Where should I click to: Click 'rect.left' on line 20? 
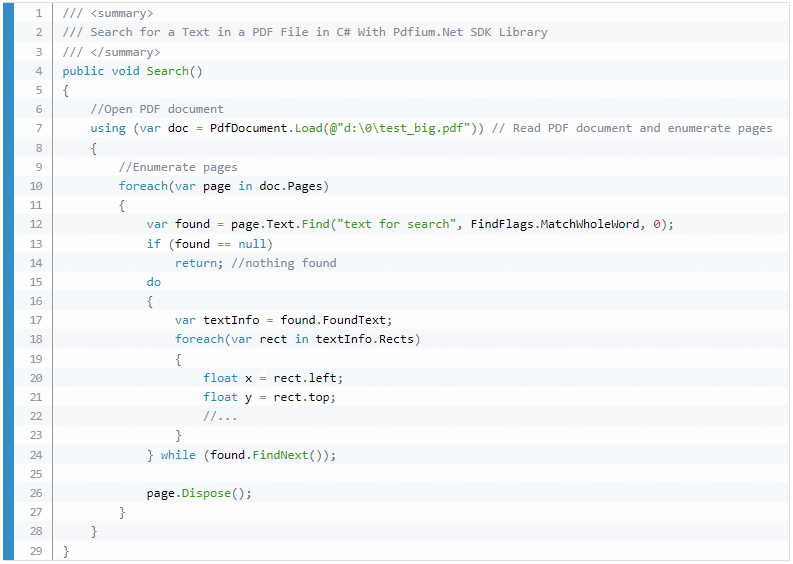pyautogui.click(x=305, y=378)
